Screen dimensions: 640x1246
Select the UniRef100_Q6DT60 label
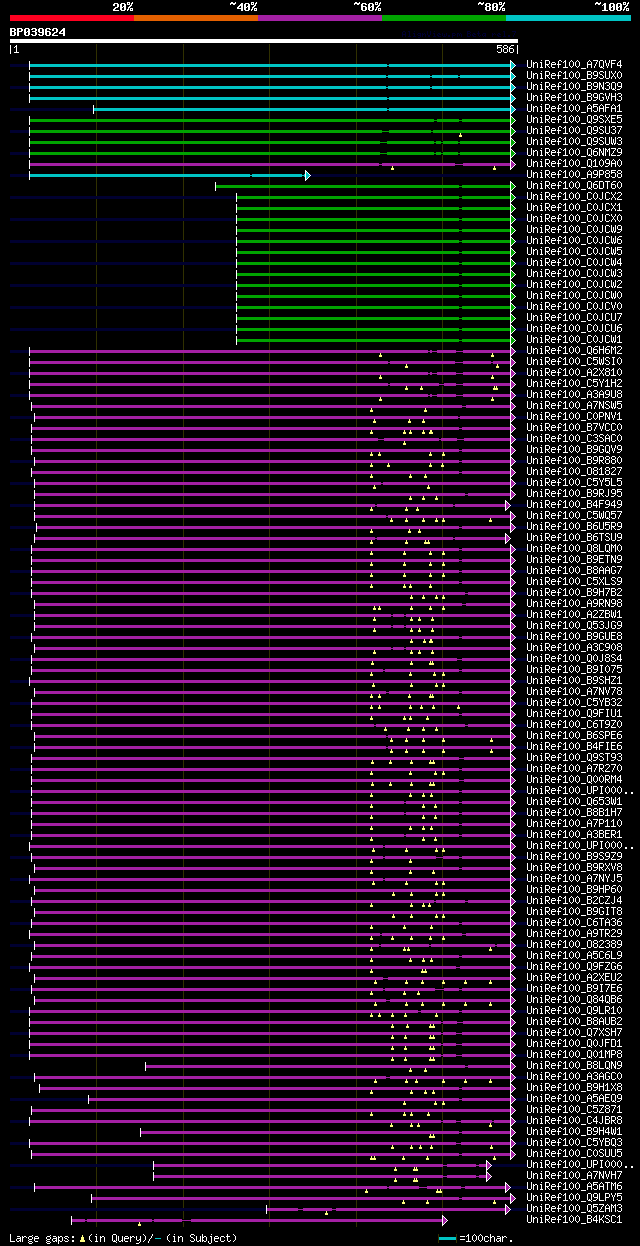tap(574, 185)
